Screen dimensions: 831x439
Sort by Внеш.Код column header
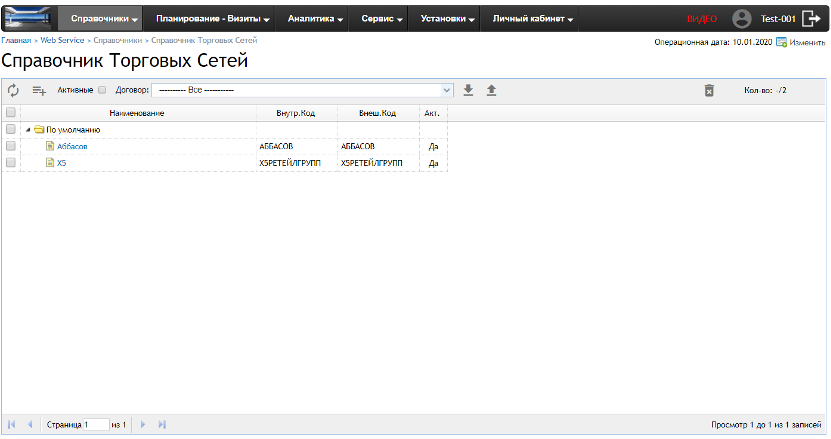coord(377,113)
